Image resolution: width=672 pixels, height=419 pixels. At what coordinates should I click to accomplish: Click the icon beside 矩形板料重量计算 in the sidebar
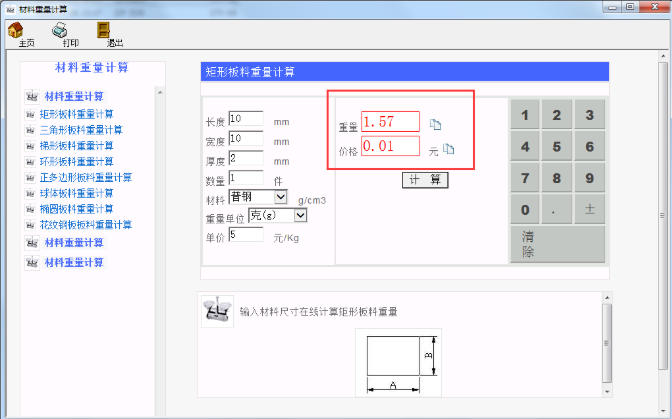(x=30, y=114)
